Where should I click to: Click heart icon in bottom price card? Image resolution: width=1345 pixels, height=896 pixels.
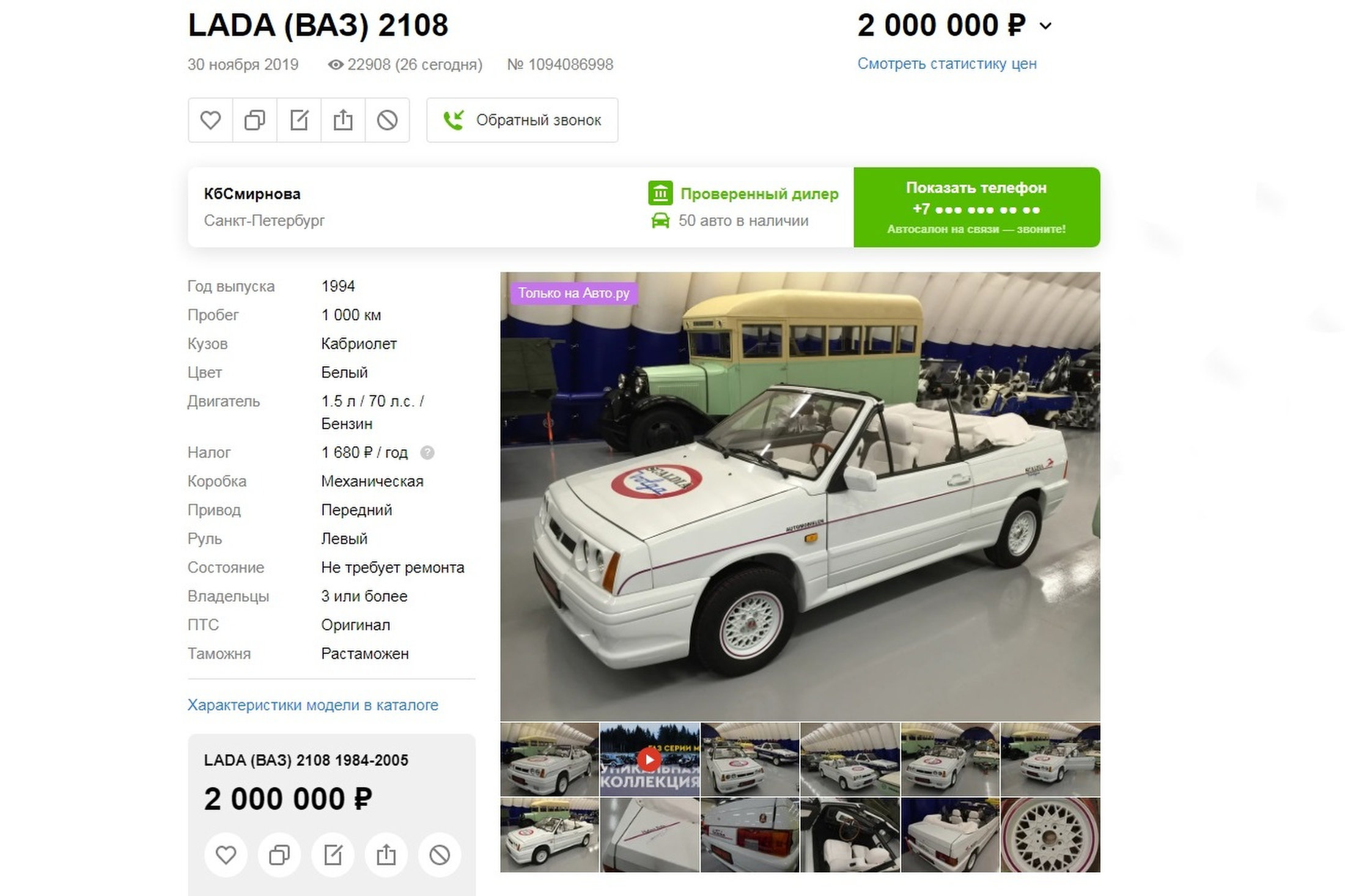tap(226, 854)
